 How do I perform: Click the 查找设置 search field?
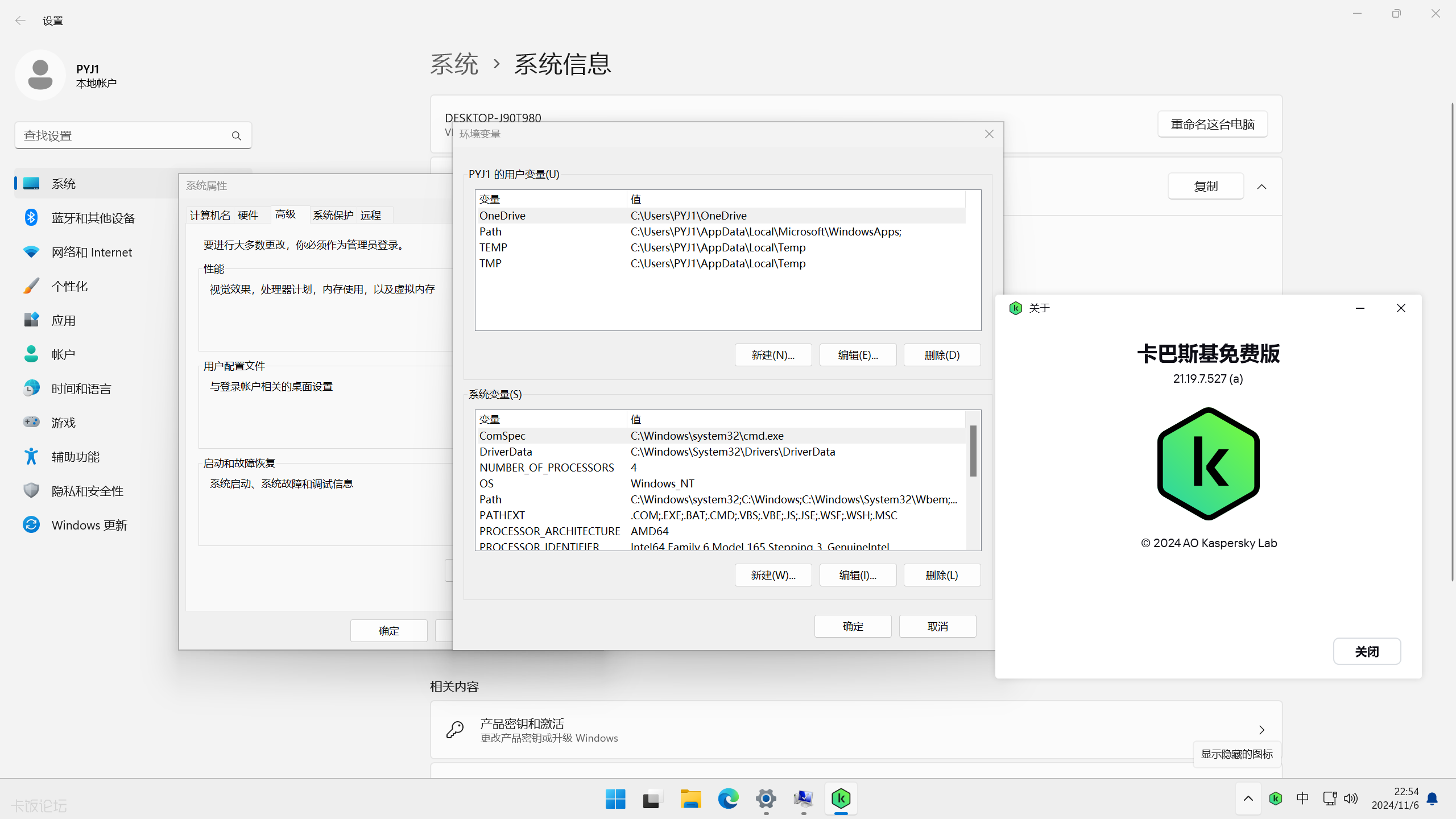133,135
